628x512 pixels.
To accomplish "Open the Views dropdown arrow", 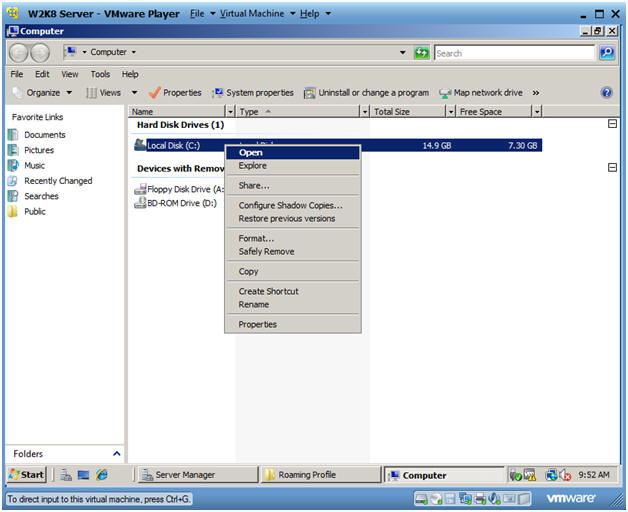I will 135,93.
